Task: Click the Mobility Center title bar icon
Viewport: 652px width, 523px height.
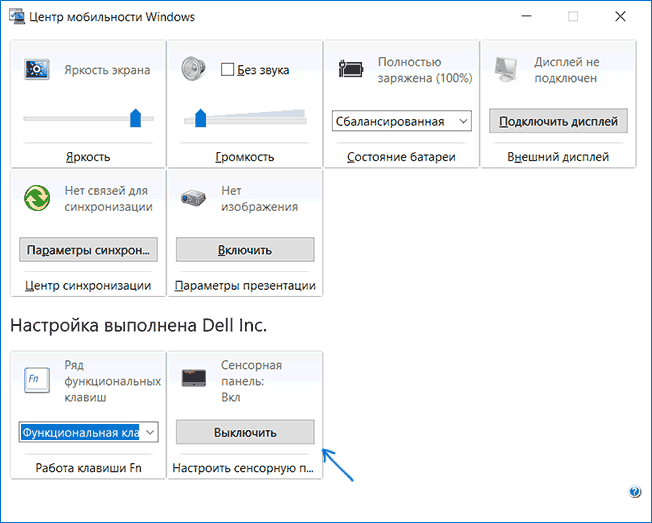Action: (x=19, y=17)
